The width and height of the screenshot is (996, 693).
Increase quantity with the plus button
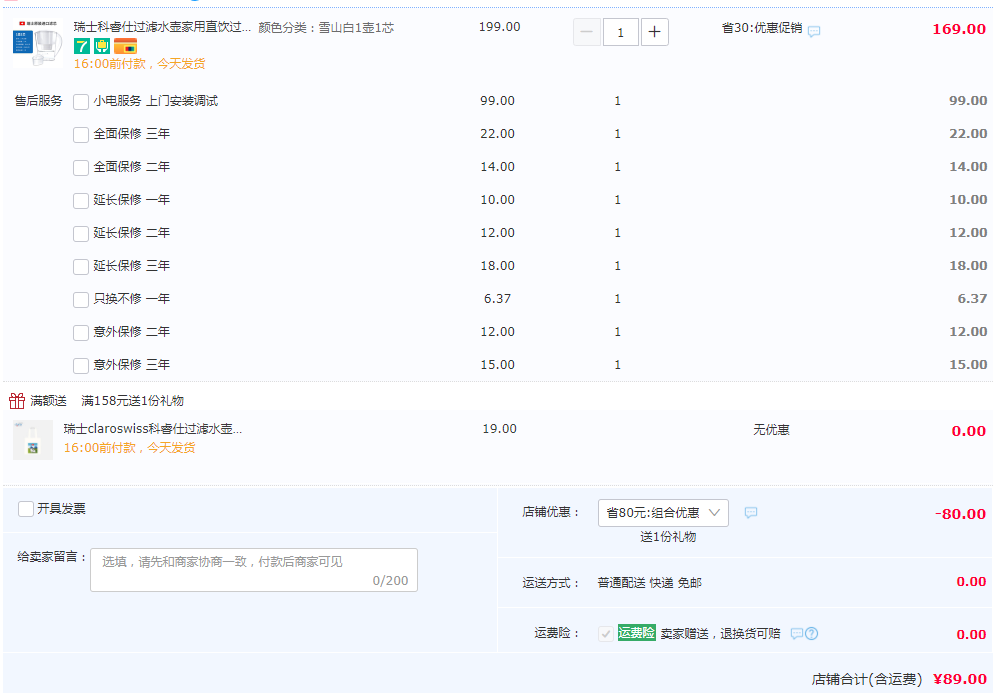(x=654, y=32)
